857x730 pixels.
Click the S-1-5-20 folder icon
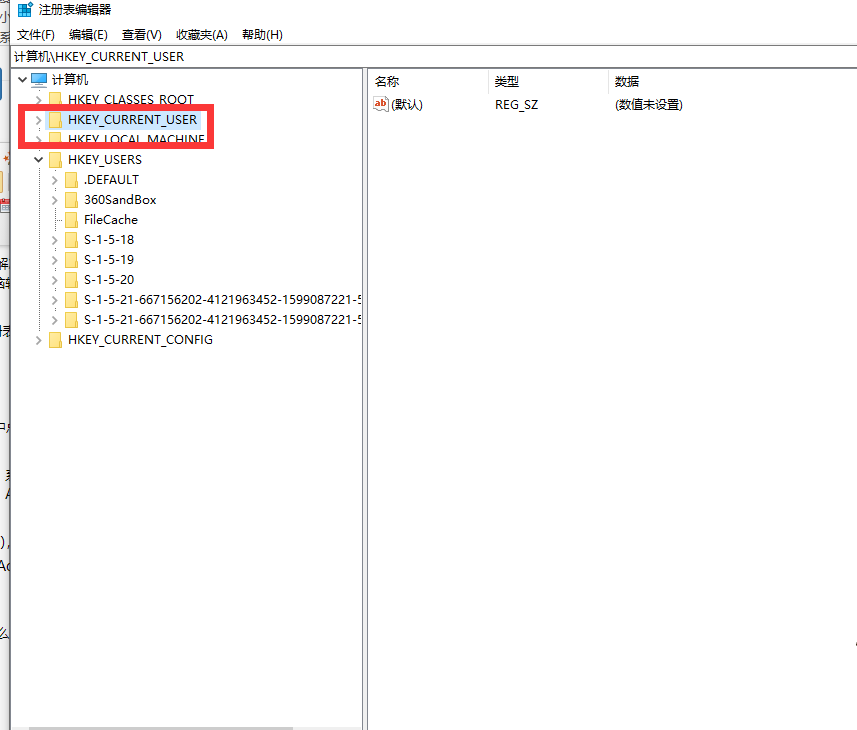71,279
